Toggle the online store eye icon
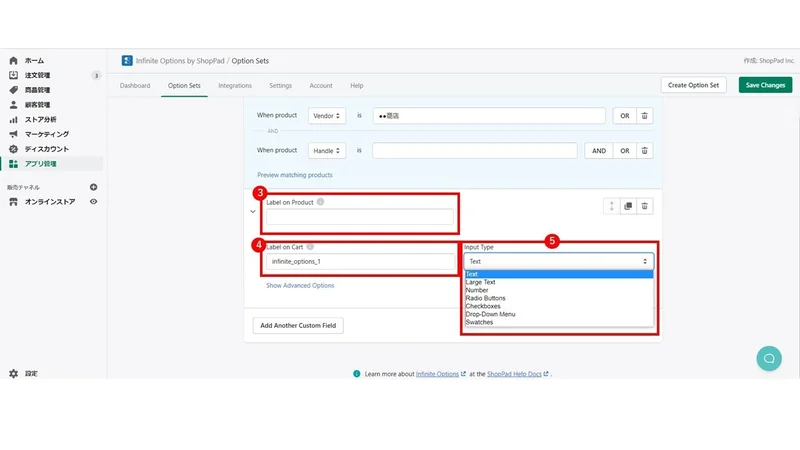The height and width of the screenshot is (450, 800). (x=93, y=202)
